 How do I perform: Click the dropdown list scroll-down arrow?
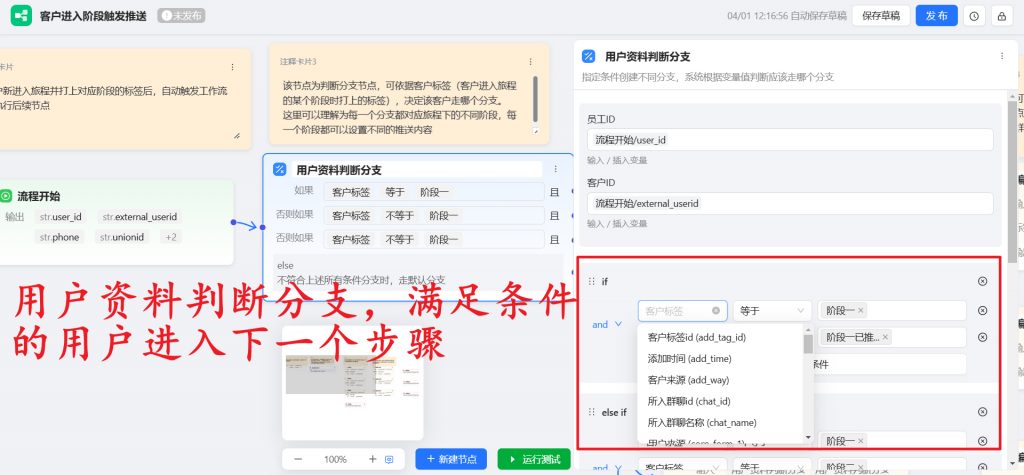click(808, 437)
